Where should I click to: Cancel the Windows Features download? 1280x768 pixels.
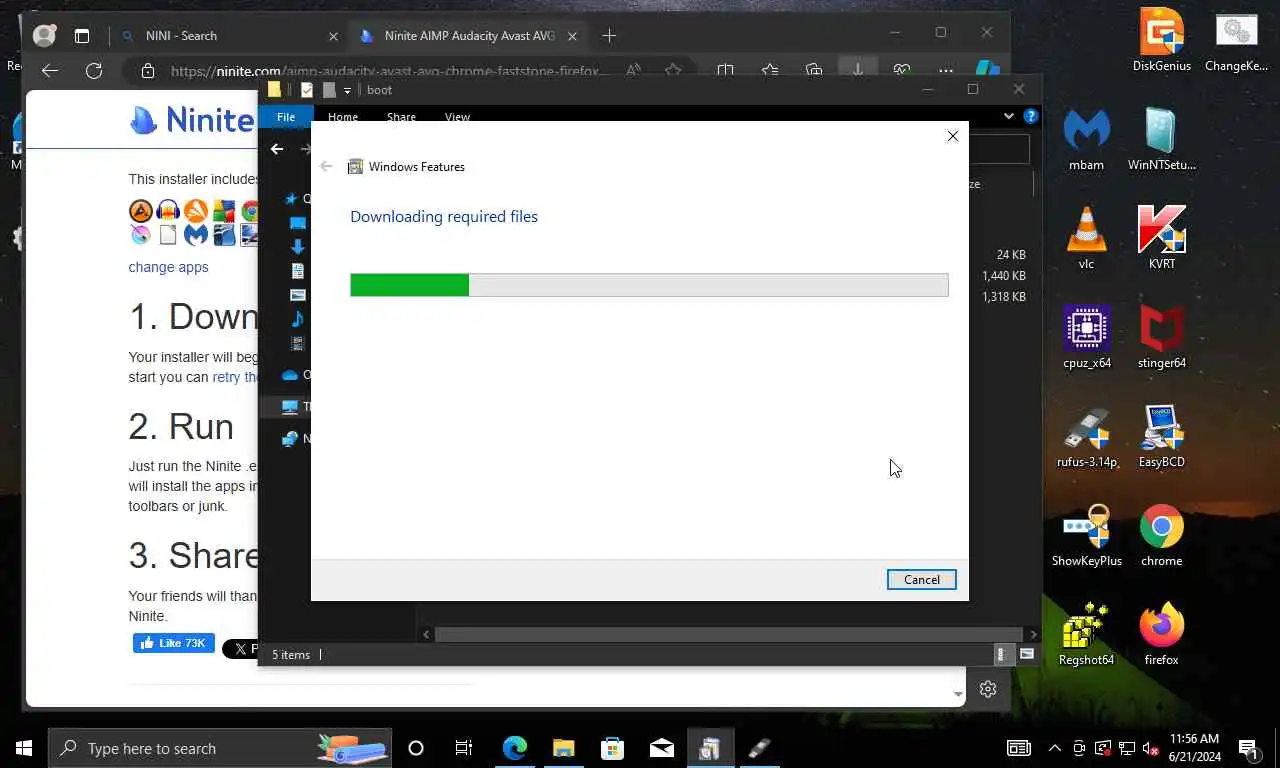click(921, 580)
